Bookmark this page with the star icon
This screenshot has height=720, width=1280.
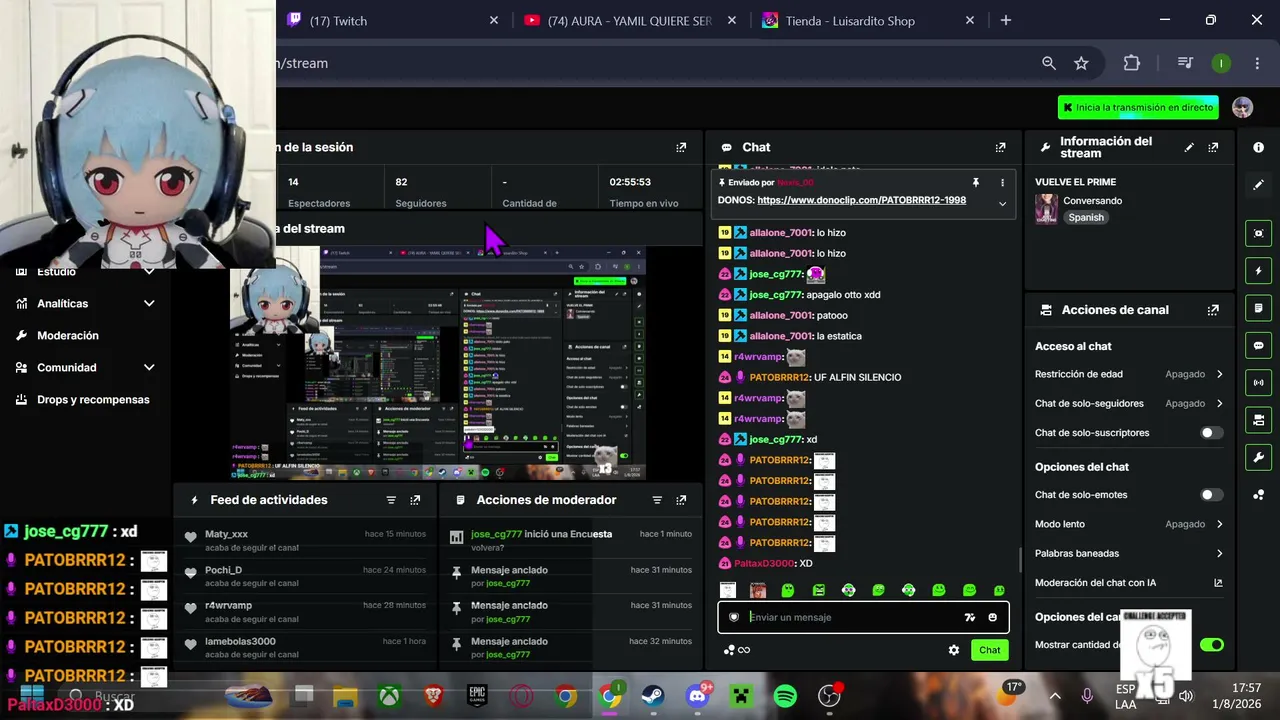[1081, 63]
